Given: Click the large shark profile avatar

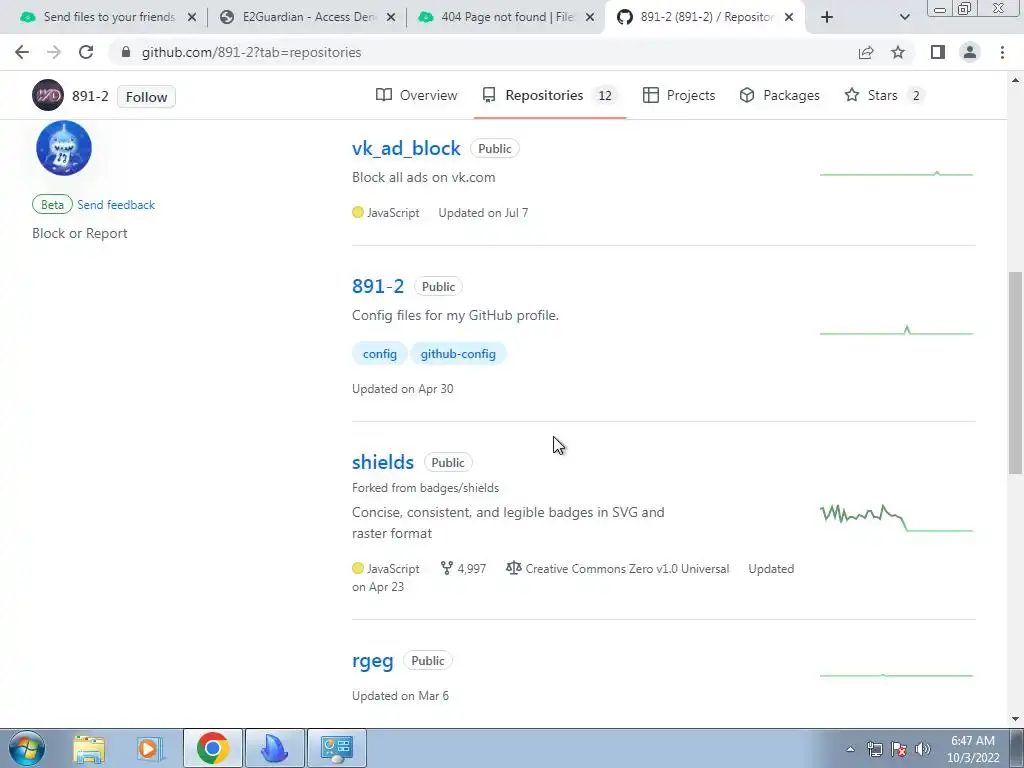Looking at the screenshot, I should click(64, 148).
